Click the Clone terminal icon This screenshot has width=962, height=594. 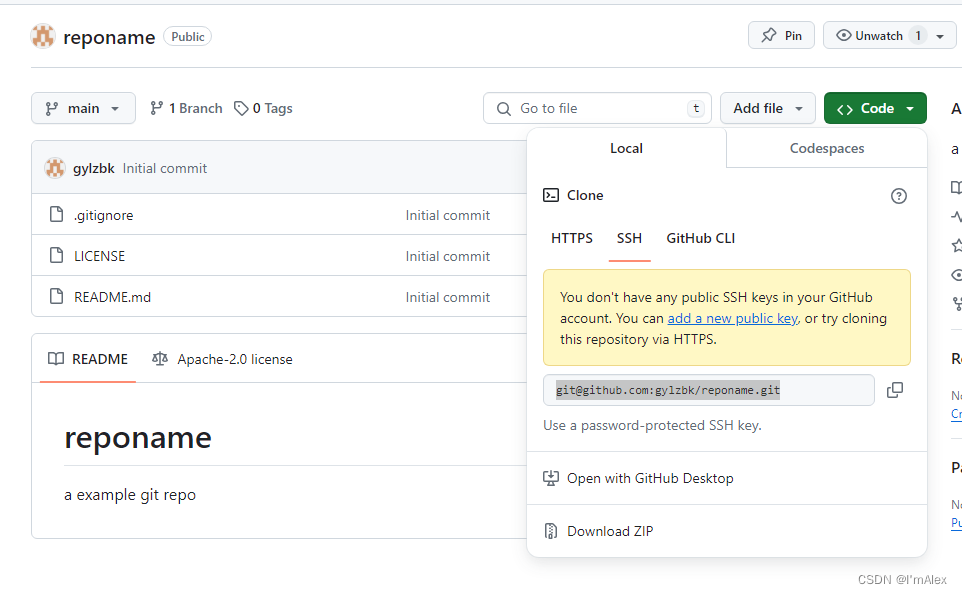point(551,195)
